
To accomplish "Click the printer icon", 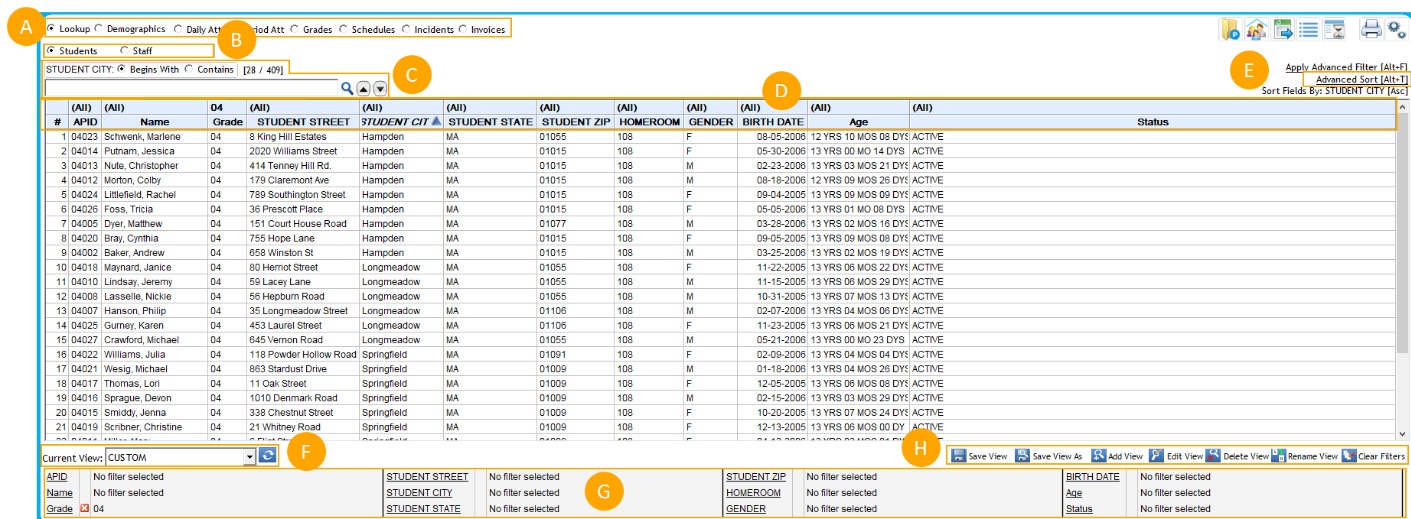I will 1371,29.
